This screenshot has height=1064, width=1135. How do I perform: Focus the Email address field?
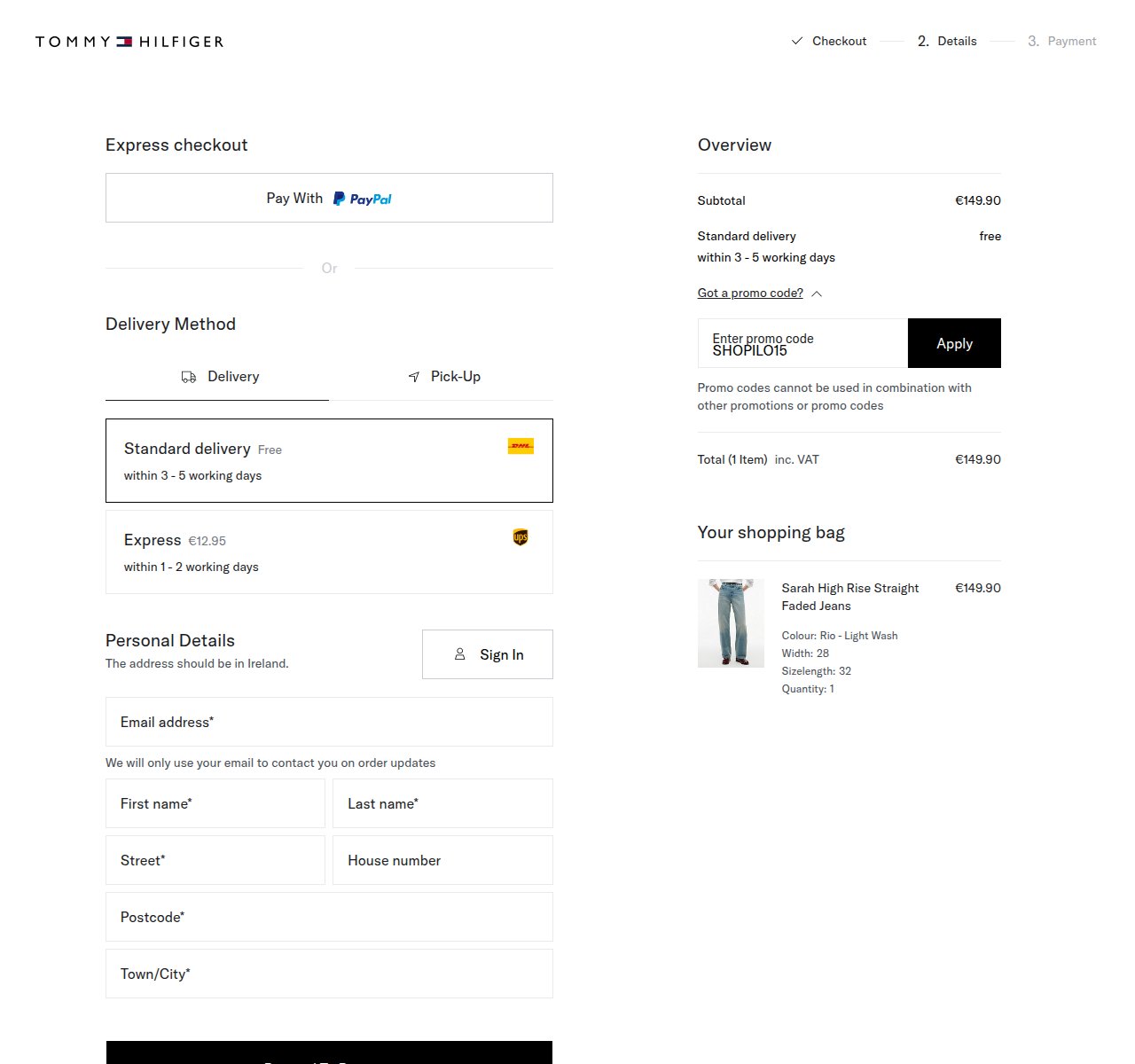329,722
